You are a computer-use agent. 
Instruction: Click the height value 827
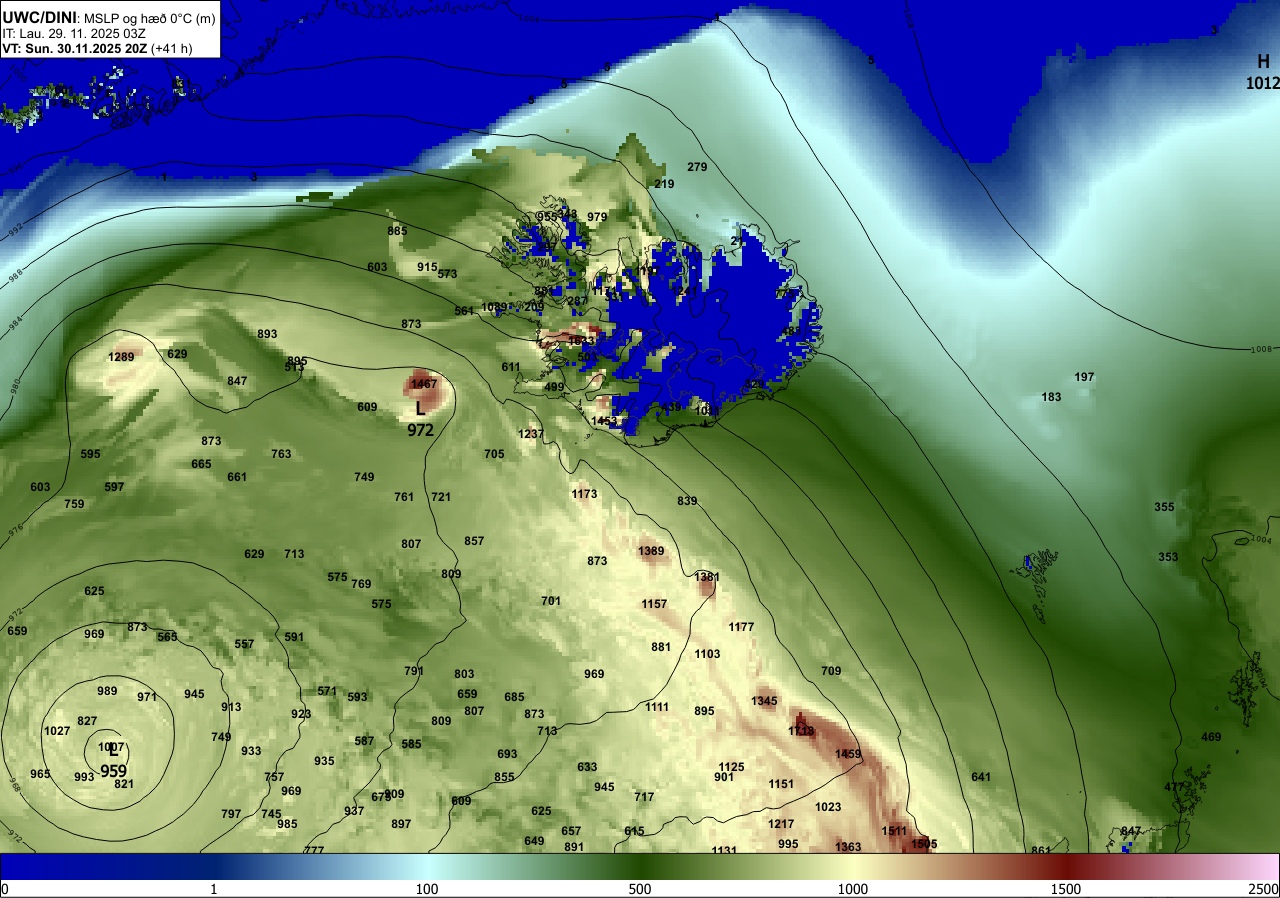pyautogui.click(x=87, y=721)
